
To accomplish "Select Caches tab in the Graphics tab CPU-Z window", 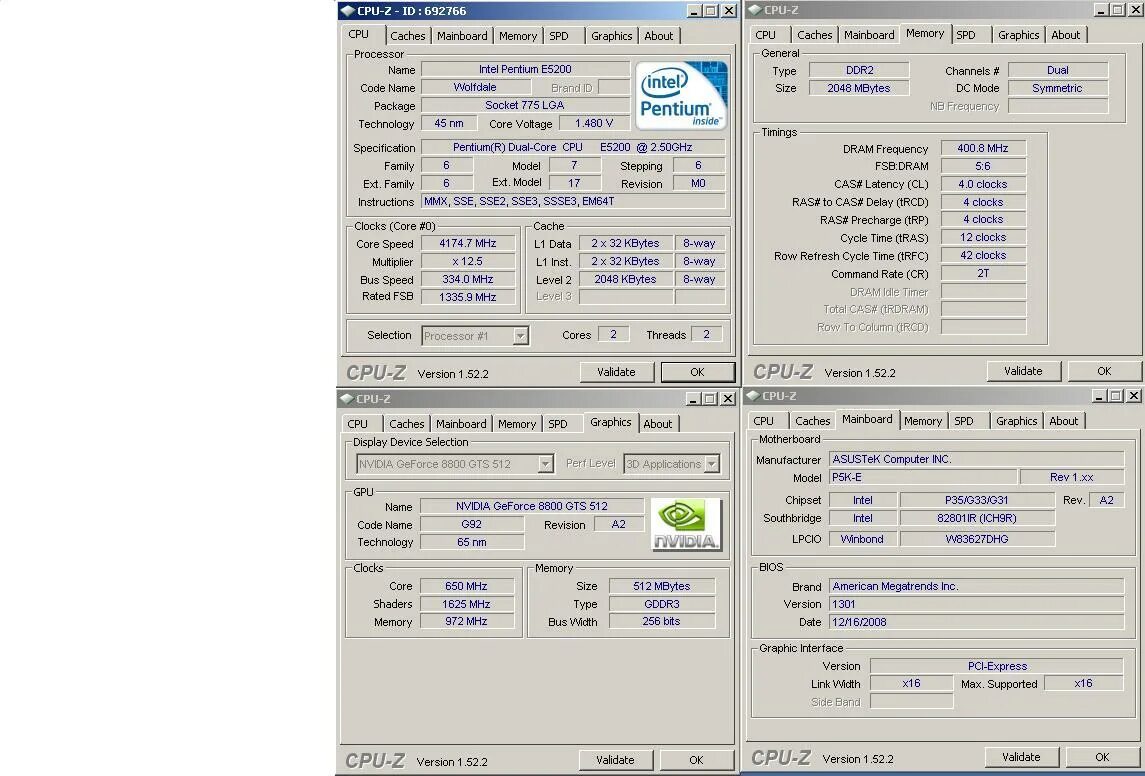I will pos(407,424).
